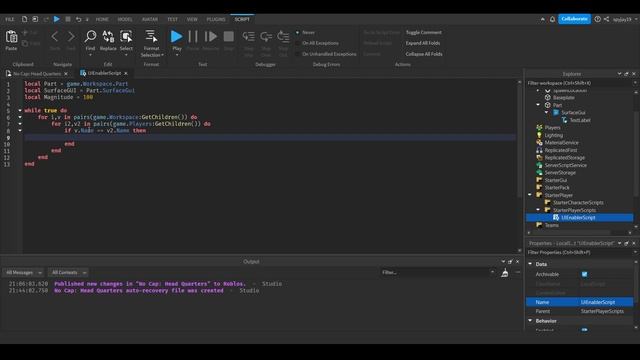Switch to the No Cap: Head Quarters document tab
The image size is (640, 360).
(37, 73)
